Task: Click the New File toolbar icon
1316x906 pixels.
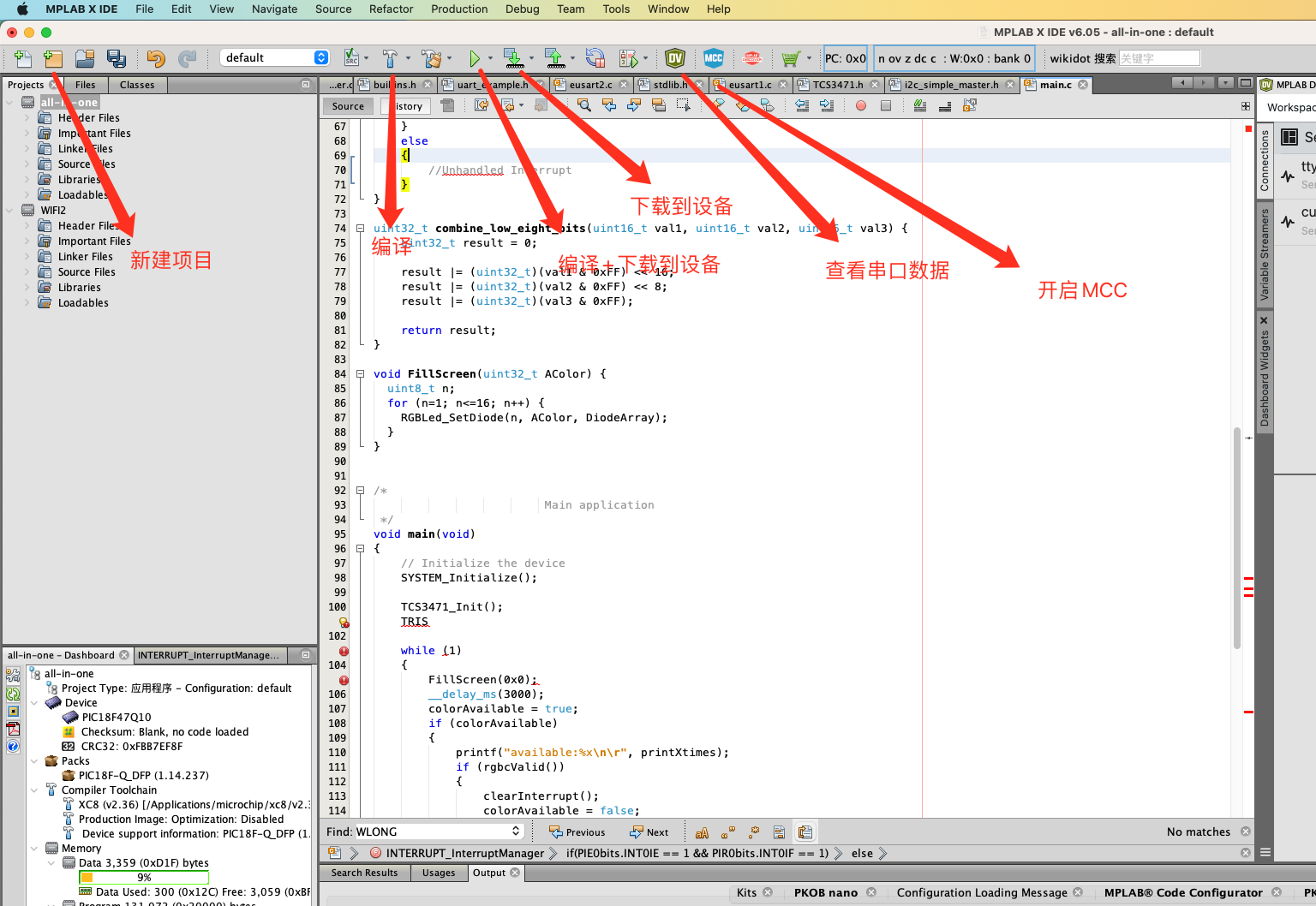Action: pyautogui.click(x=23, y=58)
